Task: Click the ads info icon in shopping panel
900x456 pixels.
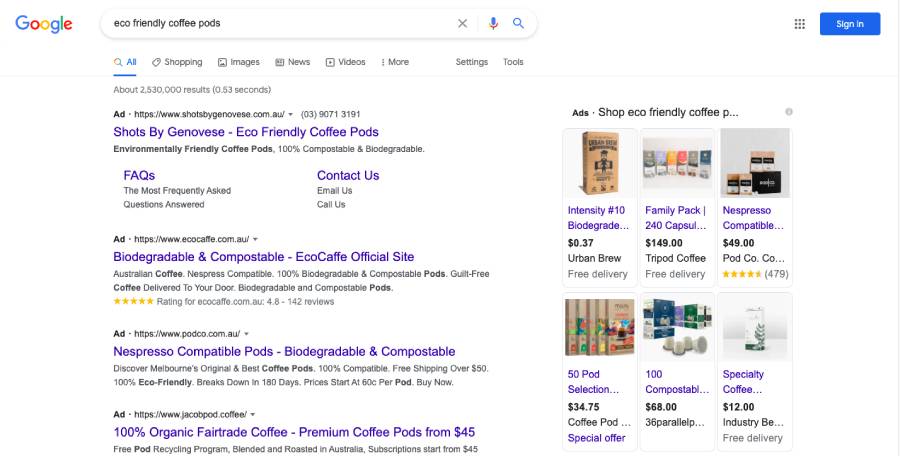Action: pos(789,112)
